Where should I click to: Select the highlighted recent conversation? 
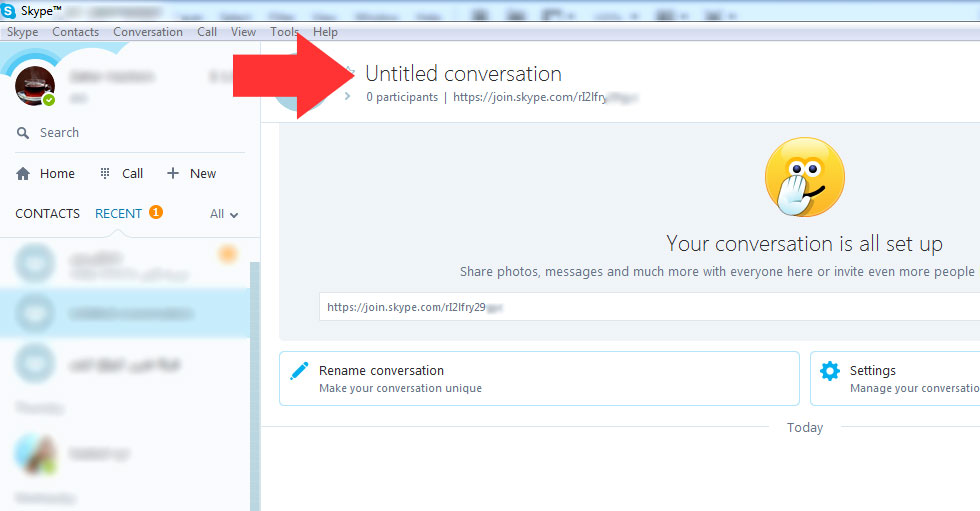[x=125, y=313]
